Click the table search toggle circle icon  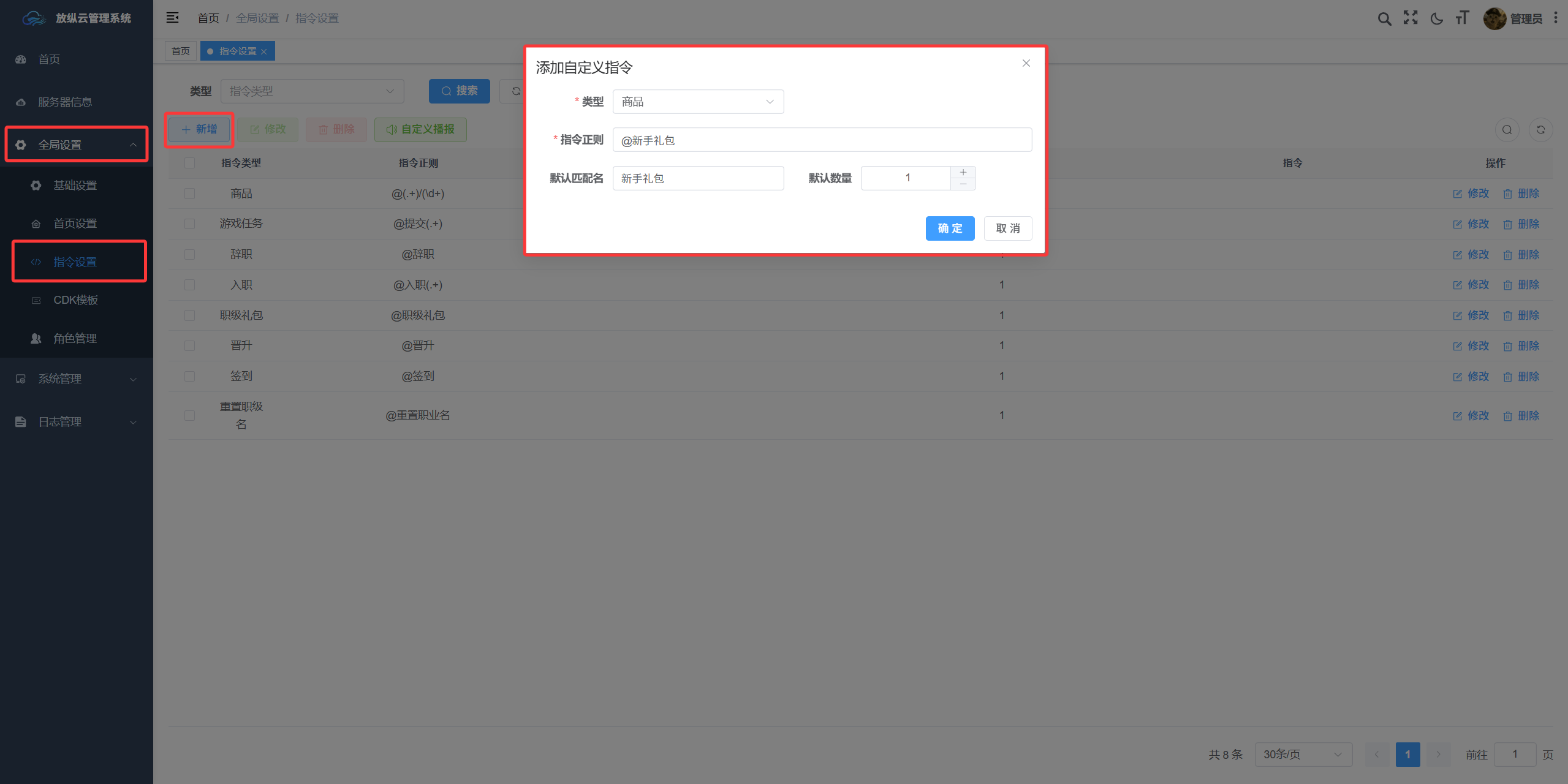point(1507,130)
